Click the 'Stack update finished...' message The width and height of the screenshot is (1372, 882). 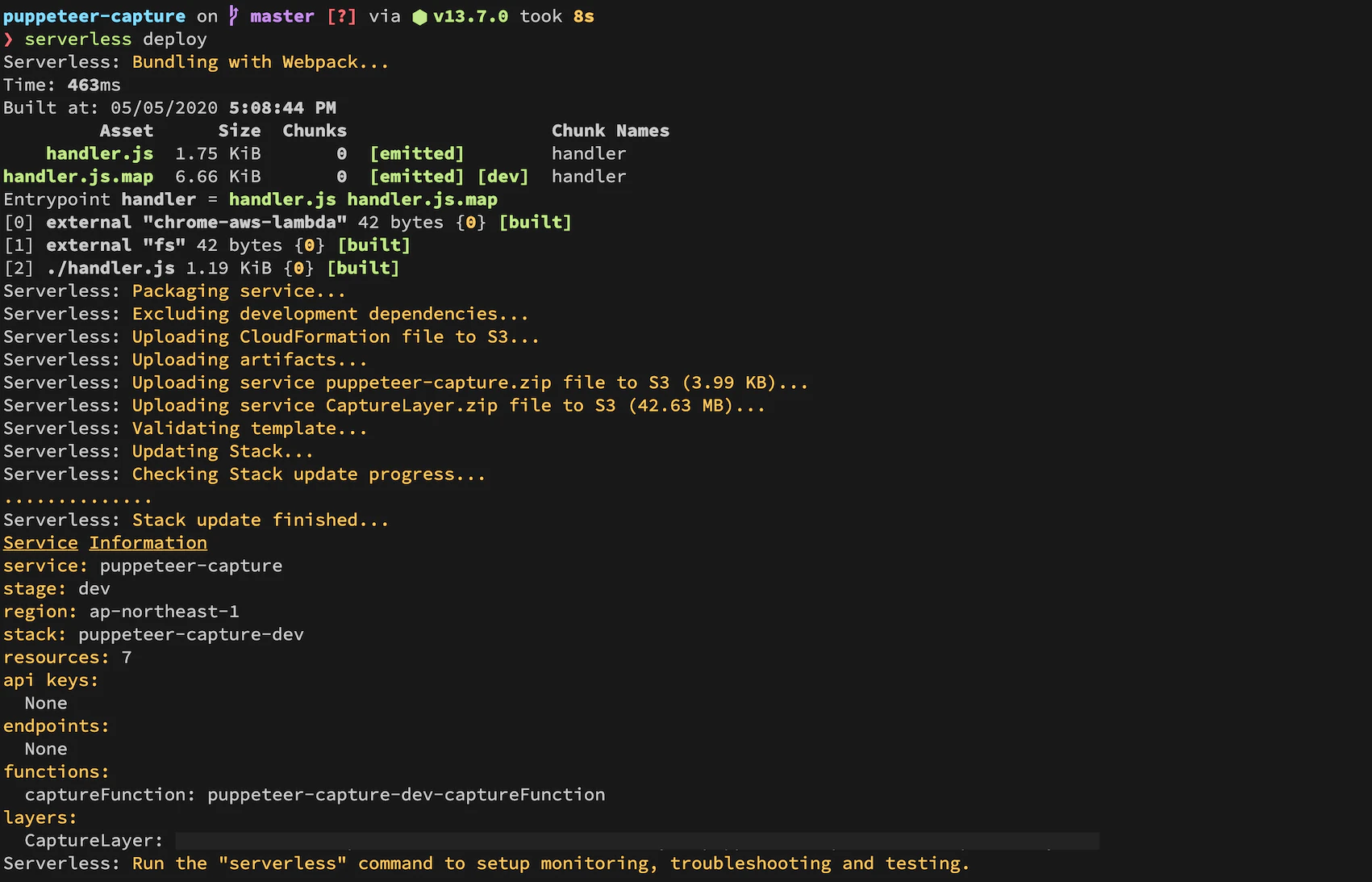[261, 520]
